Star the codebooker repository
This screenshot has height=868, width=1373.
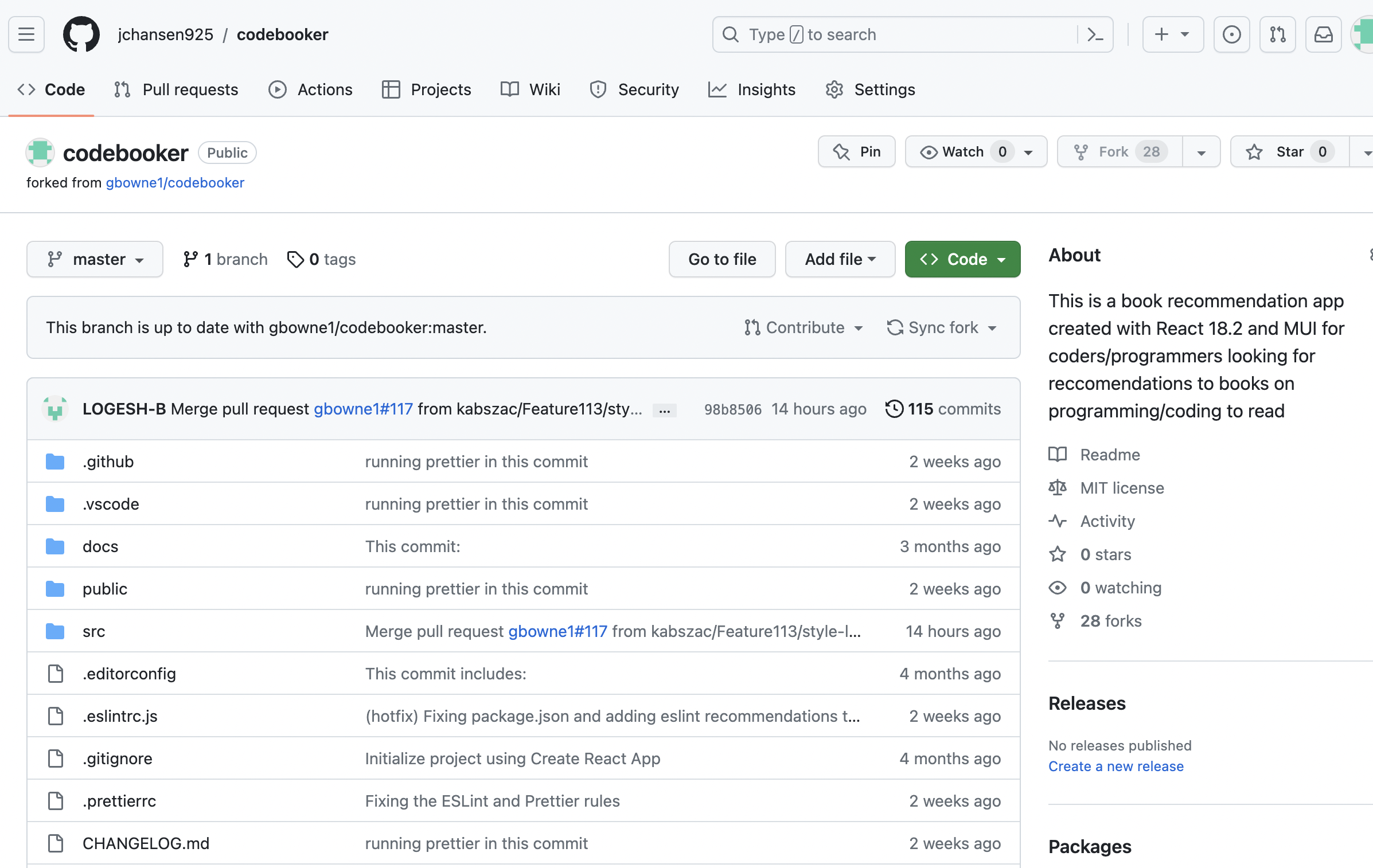click(1289, 151)
